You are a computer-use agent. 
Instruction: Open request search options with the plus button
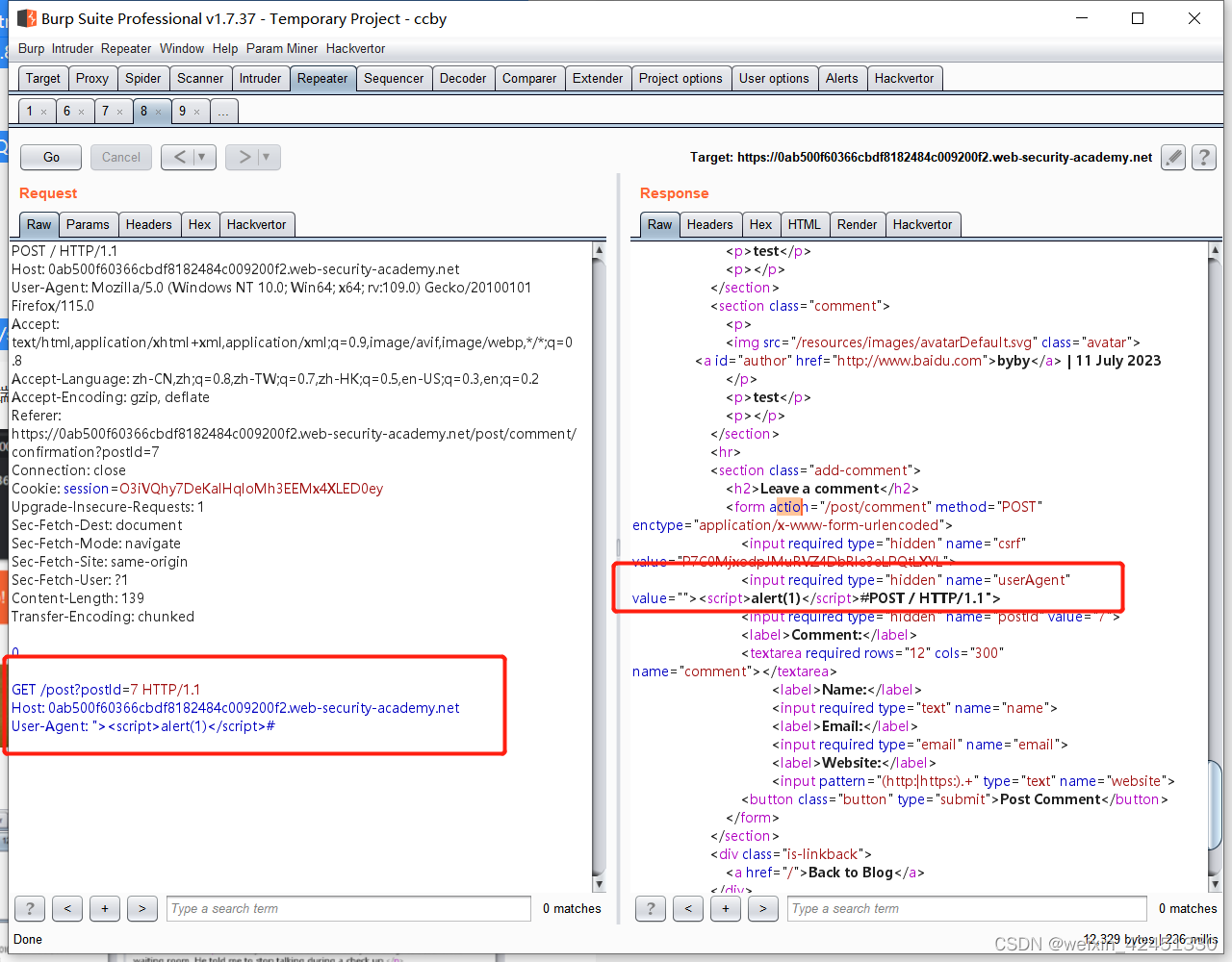click(105, 908)
